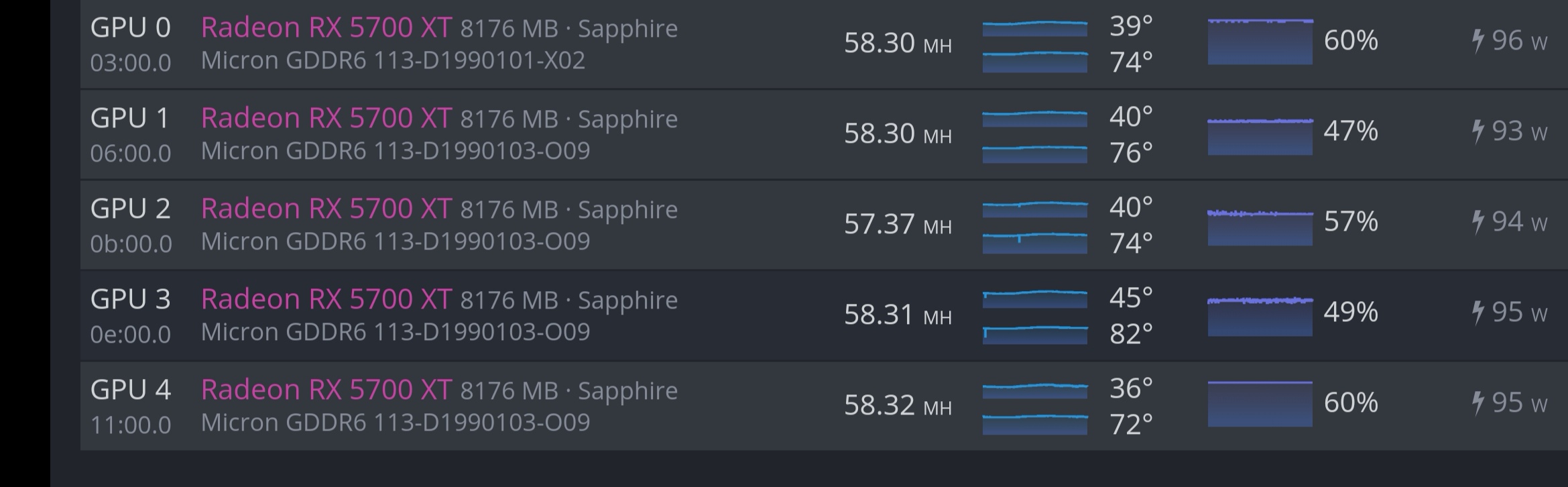Select GPU 0 Radeon RX 5700 XT name

[x=326, y=28]
